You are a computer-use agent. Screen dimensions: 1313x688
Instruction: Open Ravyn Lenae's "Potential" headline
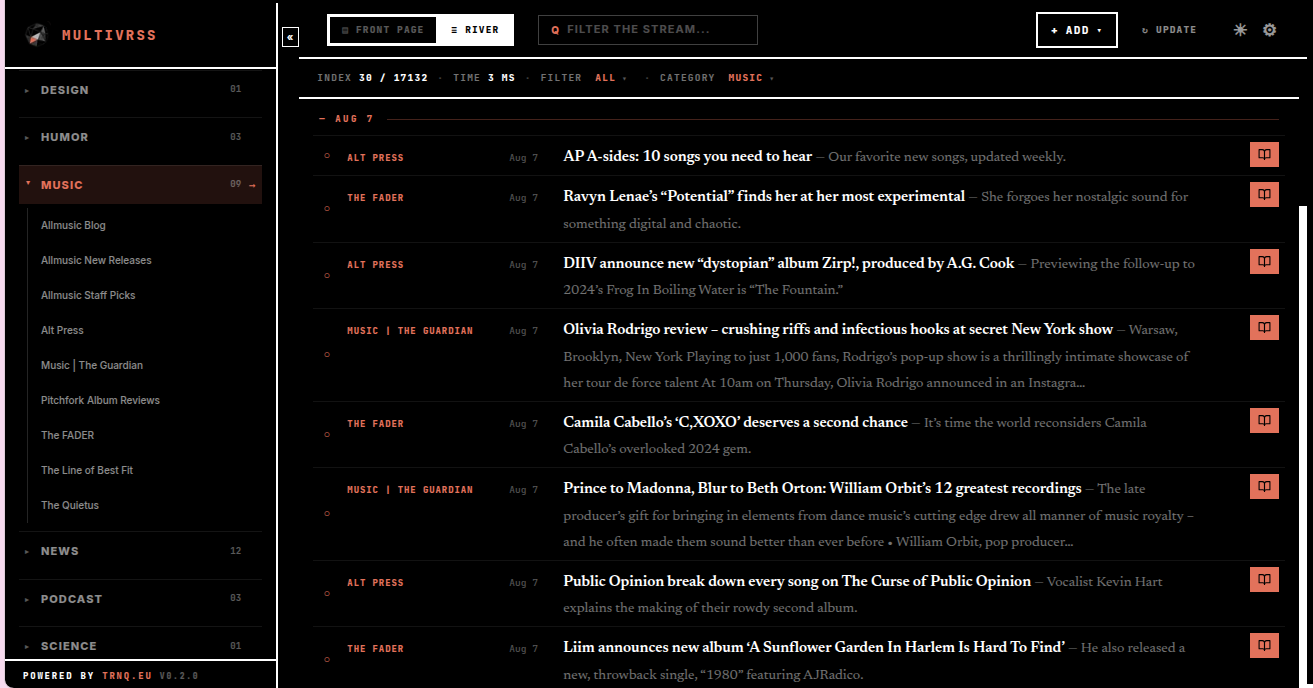[764, 196]
